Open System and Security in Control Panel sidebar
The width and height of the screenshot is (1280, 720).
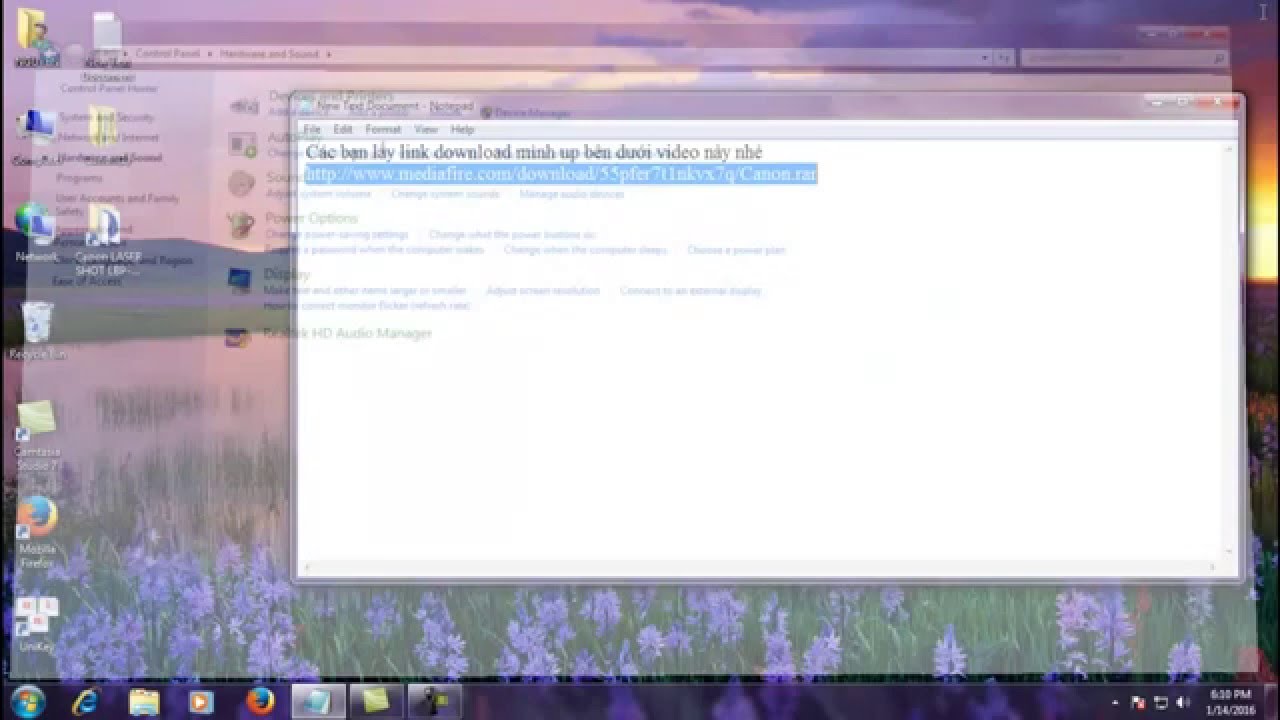[x=106, y=117]
